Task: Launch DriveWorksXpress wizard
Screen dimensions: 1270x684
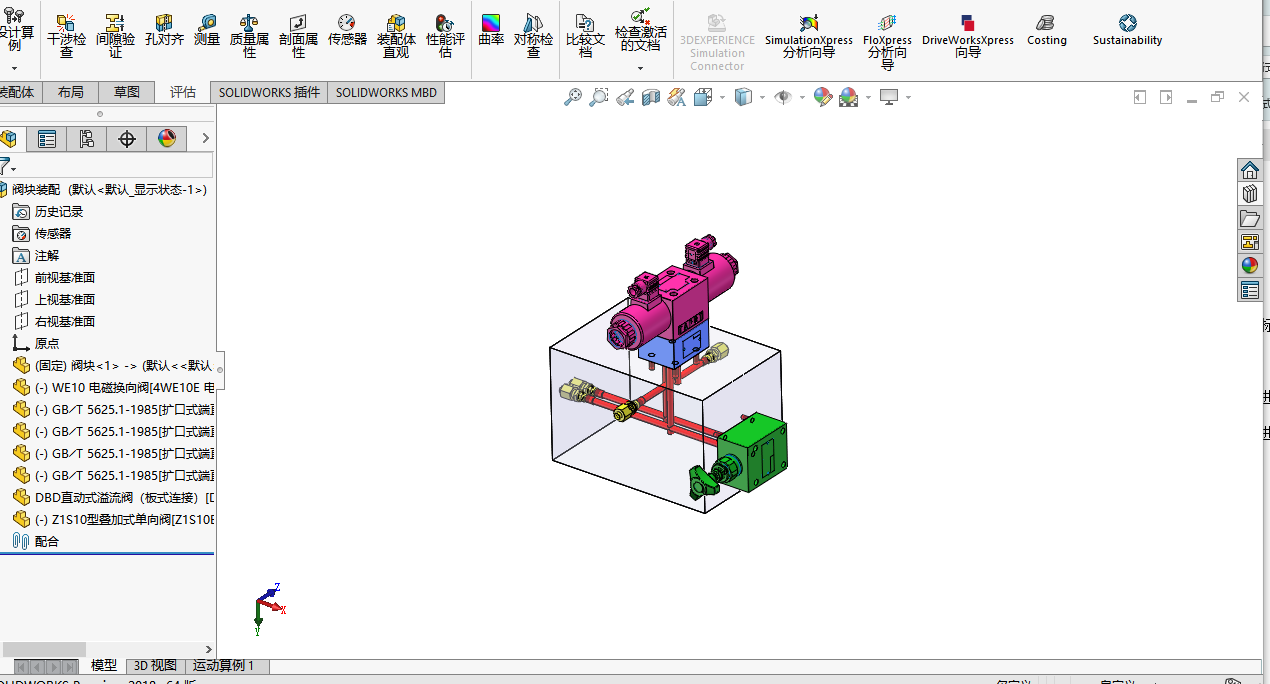Action: tap(967, 36)
